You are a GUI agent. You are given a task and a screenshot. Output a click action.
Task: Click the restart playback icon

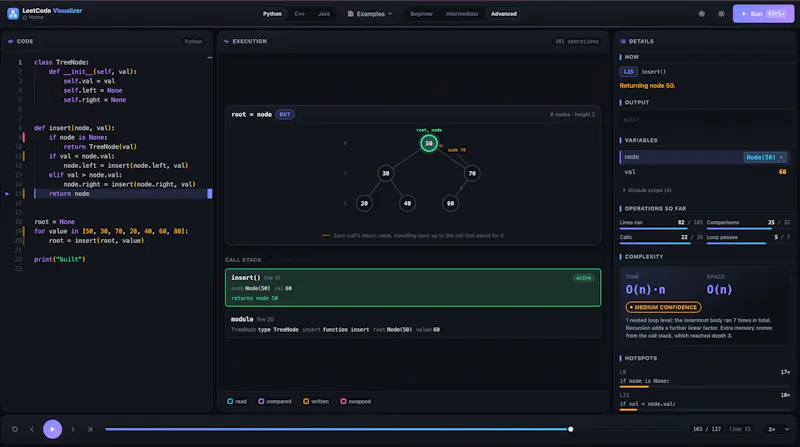[15, 429]
